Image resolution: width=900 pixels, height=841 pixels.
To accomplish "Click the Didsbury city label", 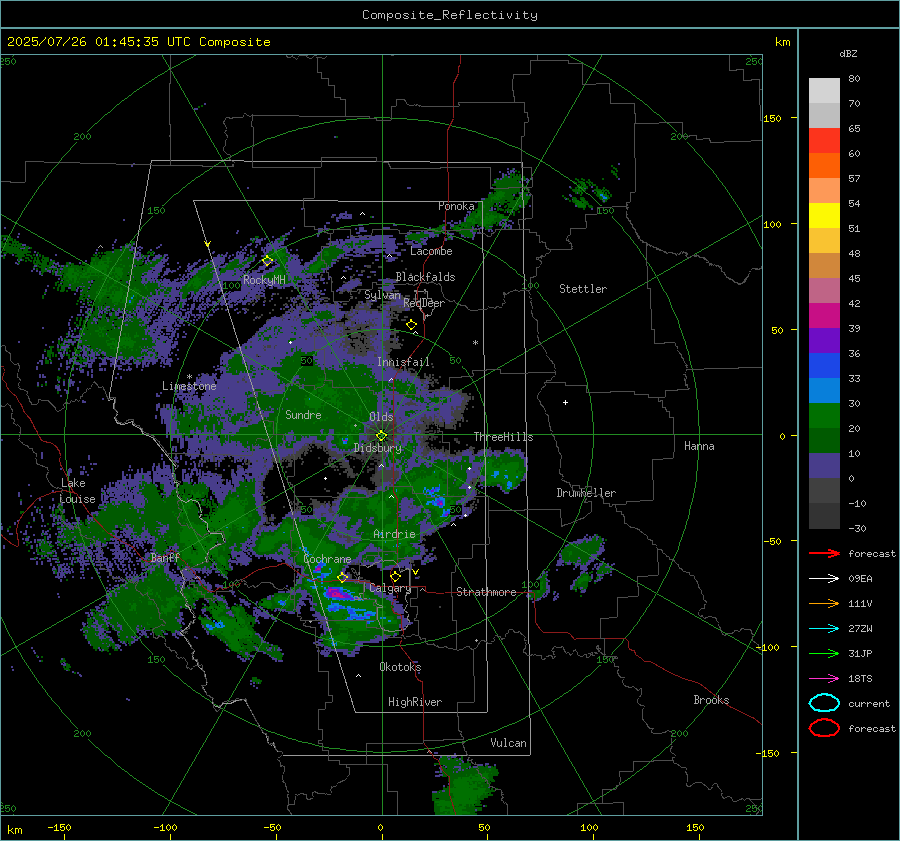I will (378, 448).
